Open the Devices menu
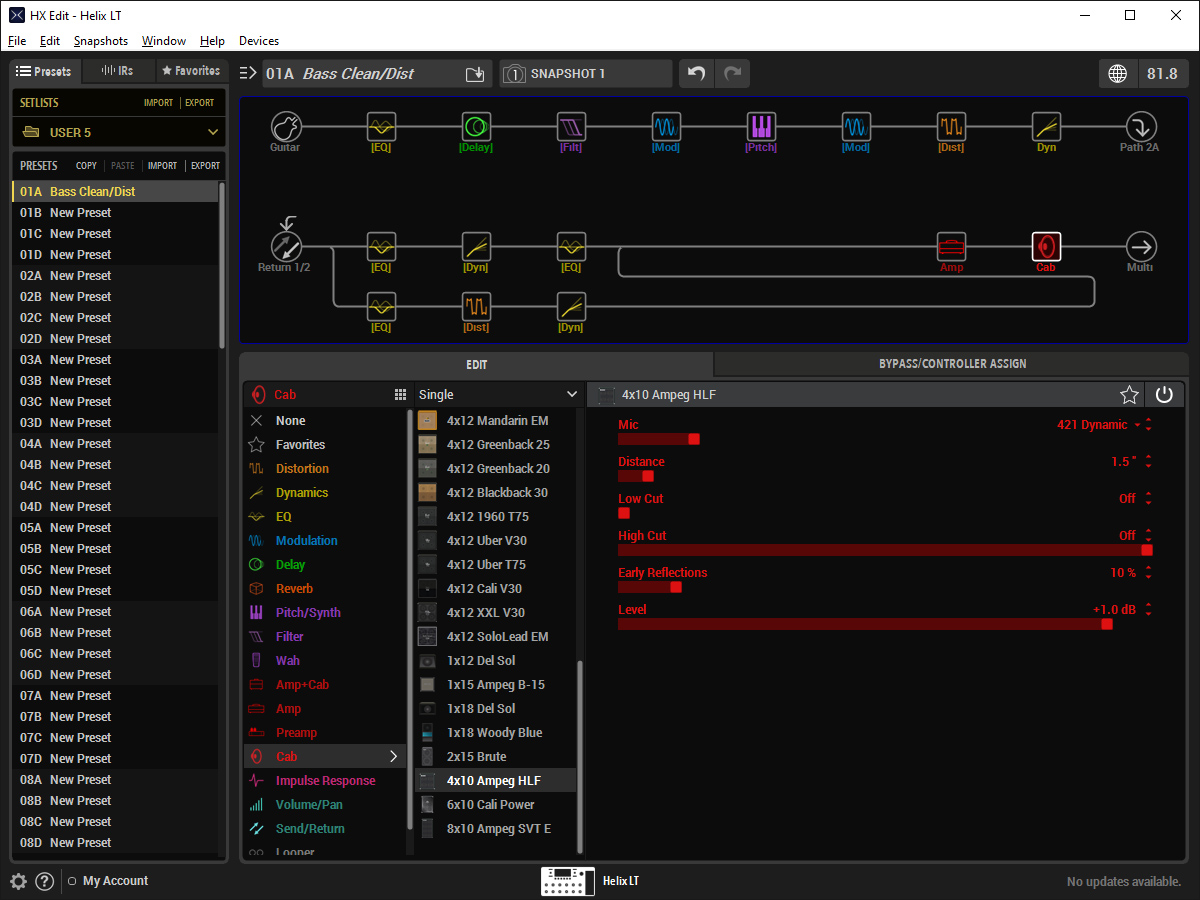Screen dimensions: 1200x900 tap(259, 41)
